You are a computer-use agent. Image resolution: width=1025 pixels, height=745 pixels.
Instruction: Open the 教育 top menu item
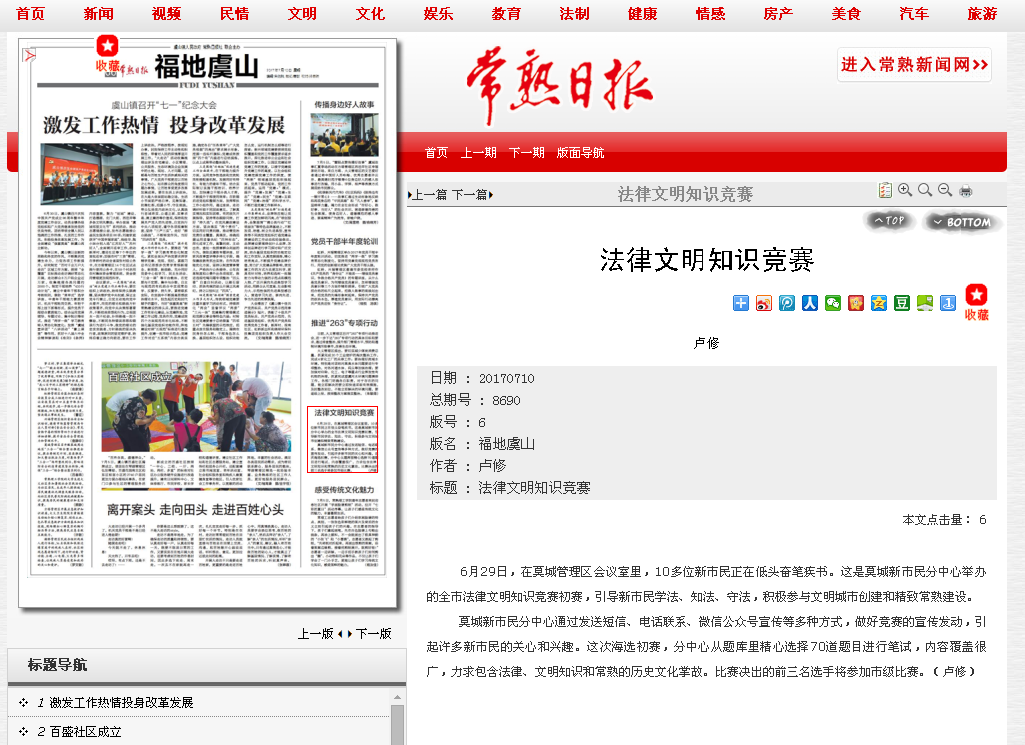click(x=507, y=14)
